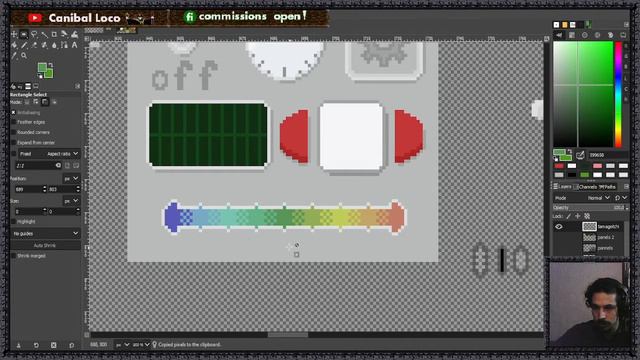Open the Undo History tab icon
Viewport: 640px width, 360px height.
coord(28,86)
